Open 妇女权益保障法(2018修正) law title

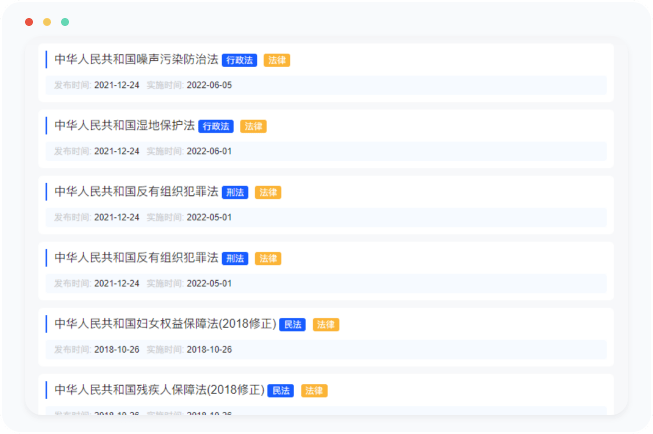(x=164, y=324)
